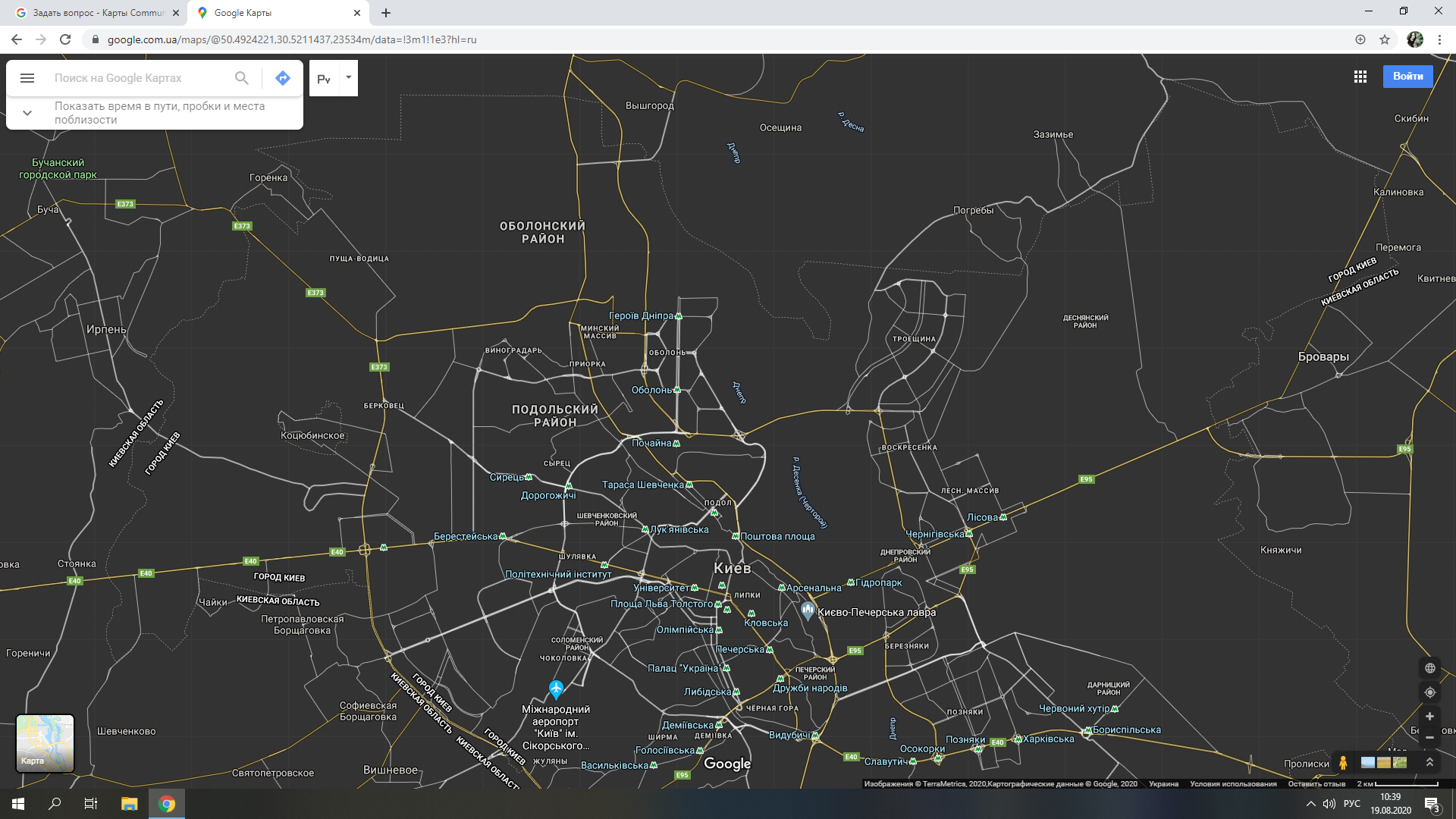The image size is (1456, 819).
Task: Expand the travel time and traffic panel chevron
Action: point(27,113)
